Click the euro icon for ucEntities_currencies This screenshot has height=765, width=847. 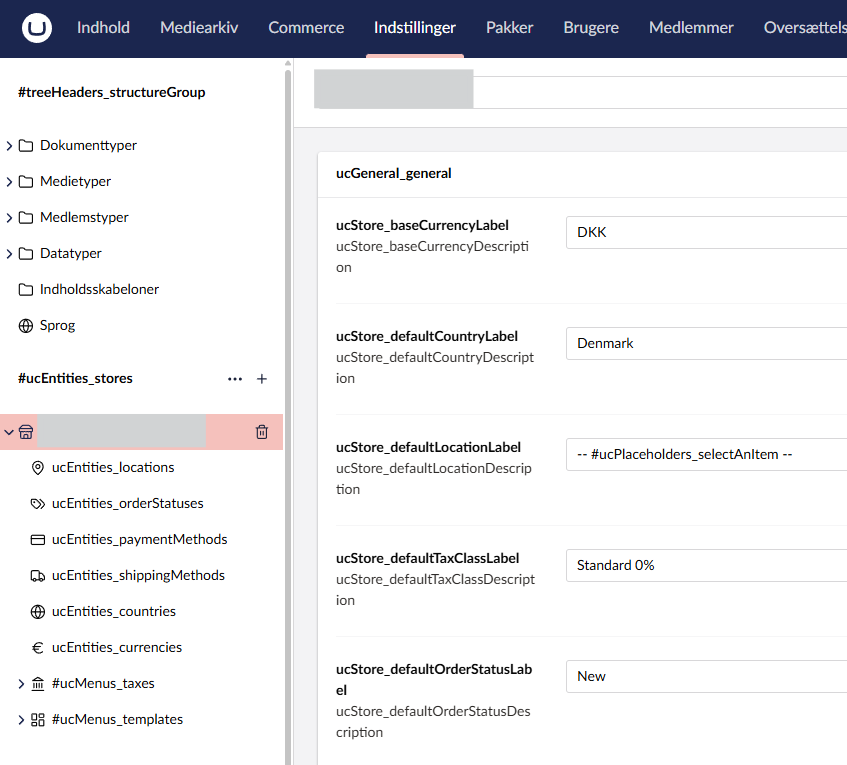(x=38, y=647)
